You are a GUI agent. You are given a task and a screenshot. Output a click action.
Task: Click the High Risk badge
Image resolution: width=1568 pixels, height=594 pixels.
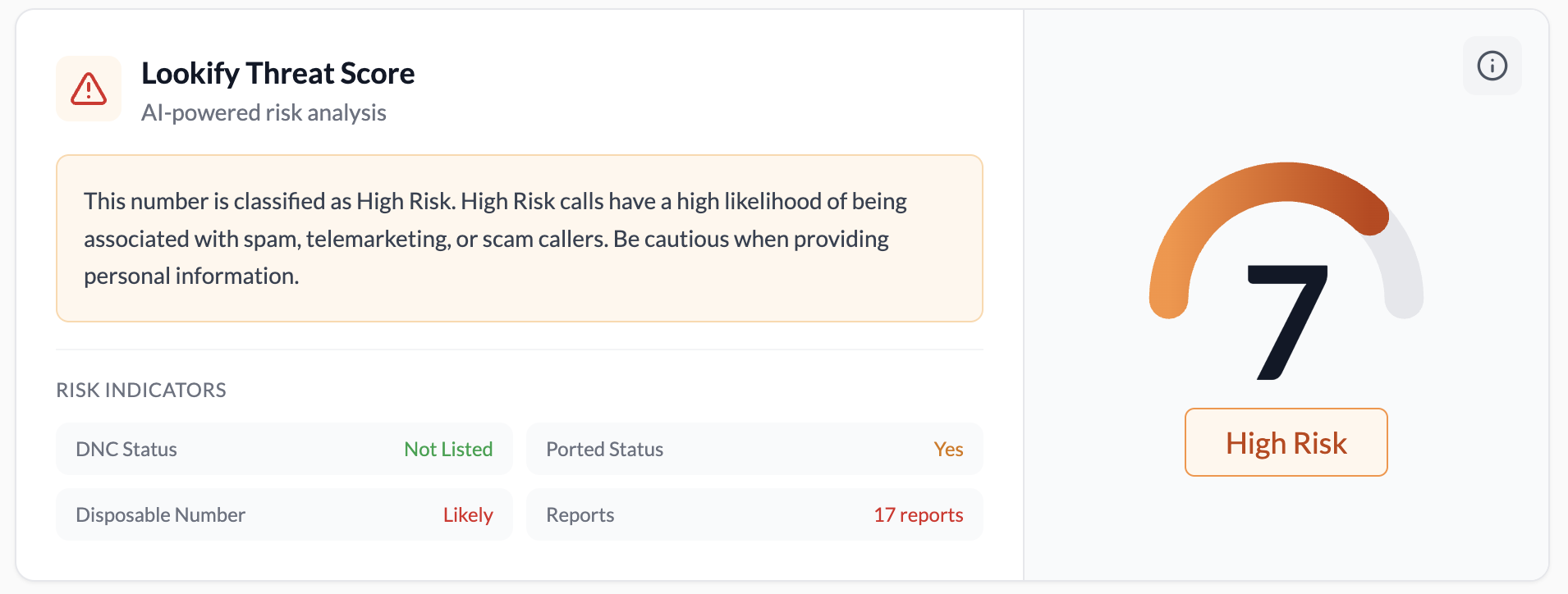[x=1286, y=443]
